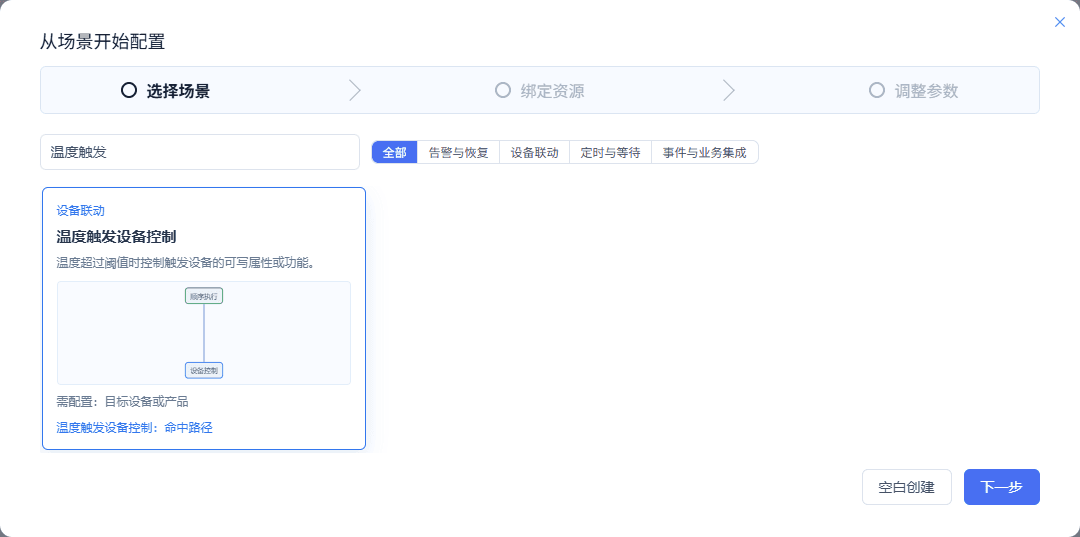Select the 选择场景 step

coord(165,90)
